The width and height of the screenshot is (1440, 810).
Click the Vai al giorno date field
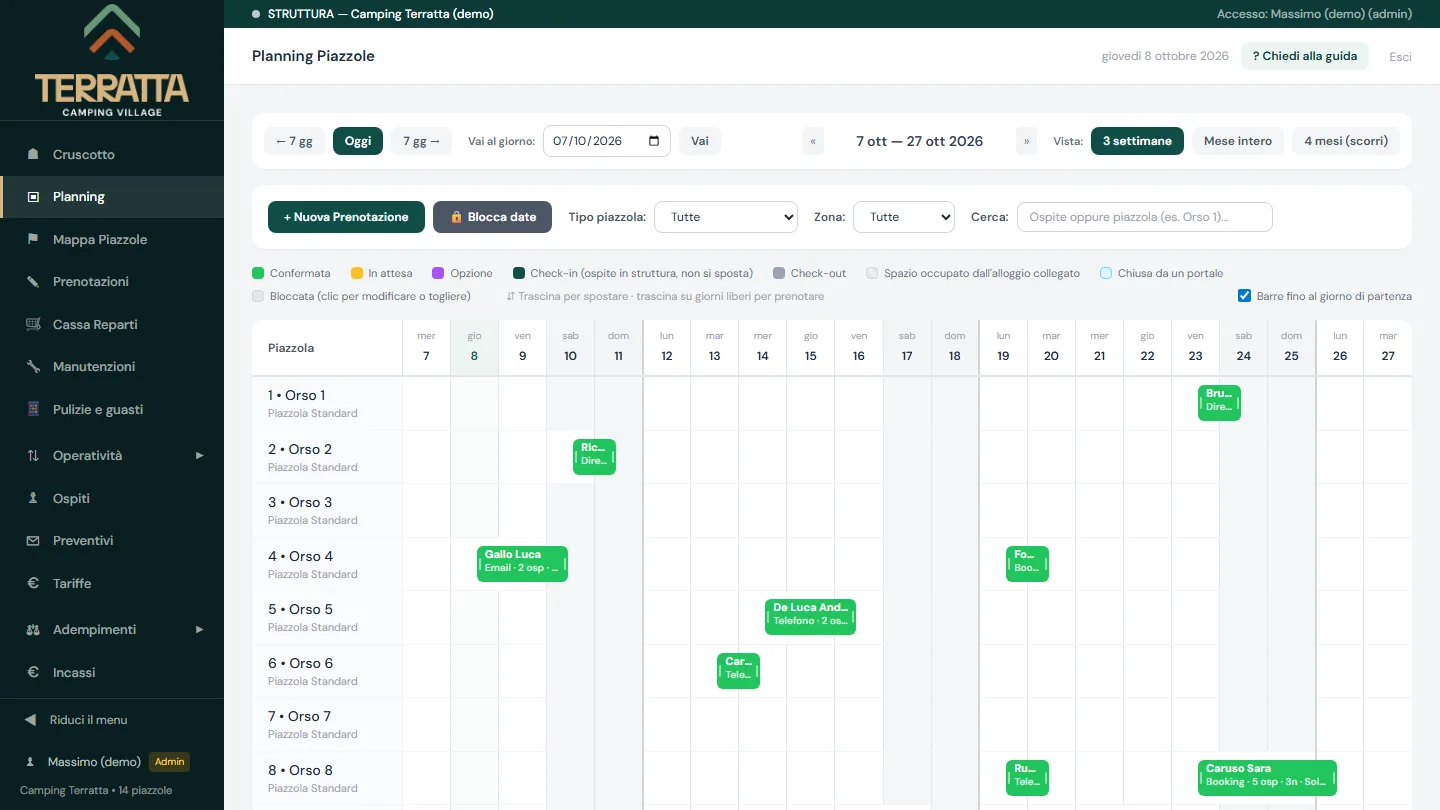(x=607, y=141)
